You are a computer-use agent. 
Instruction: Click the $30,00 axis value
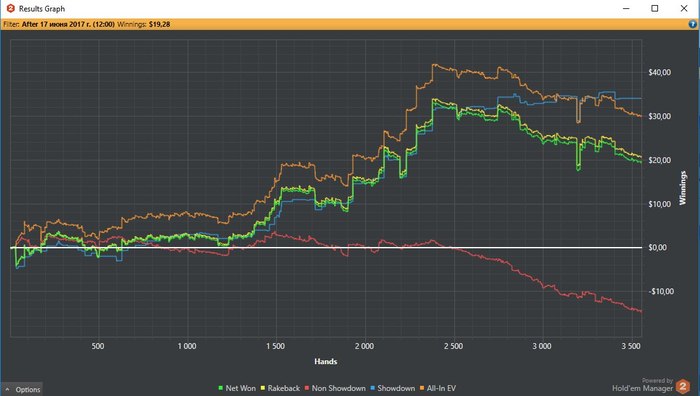659,116
